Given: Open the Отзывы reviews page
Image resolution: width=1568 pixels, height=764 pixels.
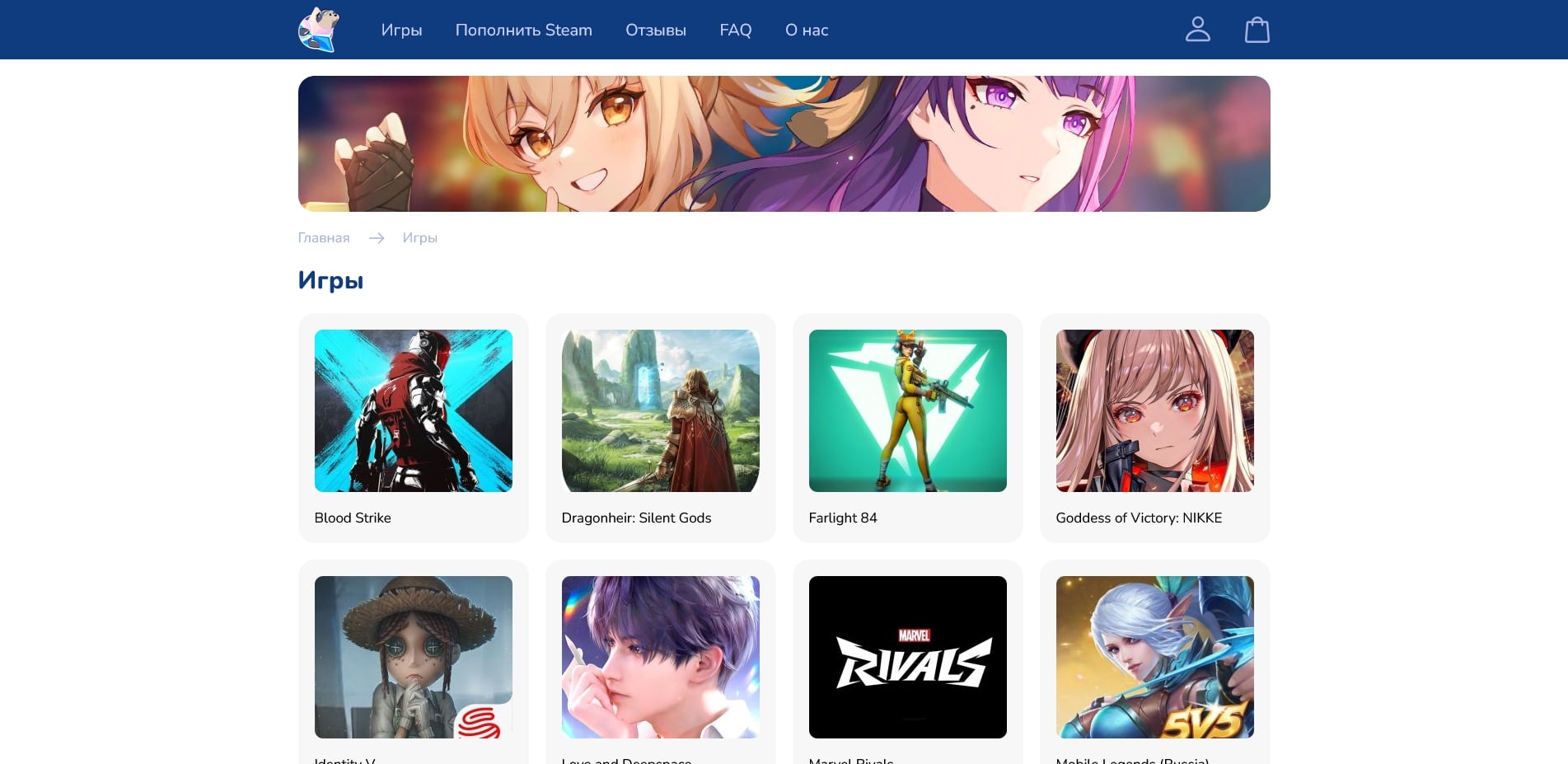Looking at the screenshot, I should [655, 30].
